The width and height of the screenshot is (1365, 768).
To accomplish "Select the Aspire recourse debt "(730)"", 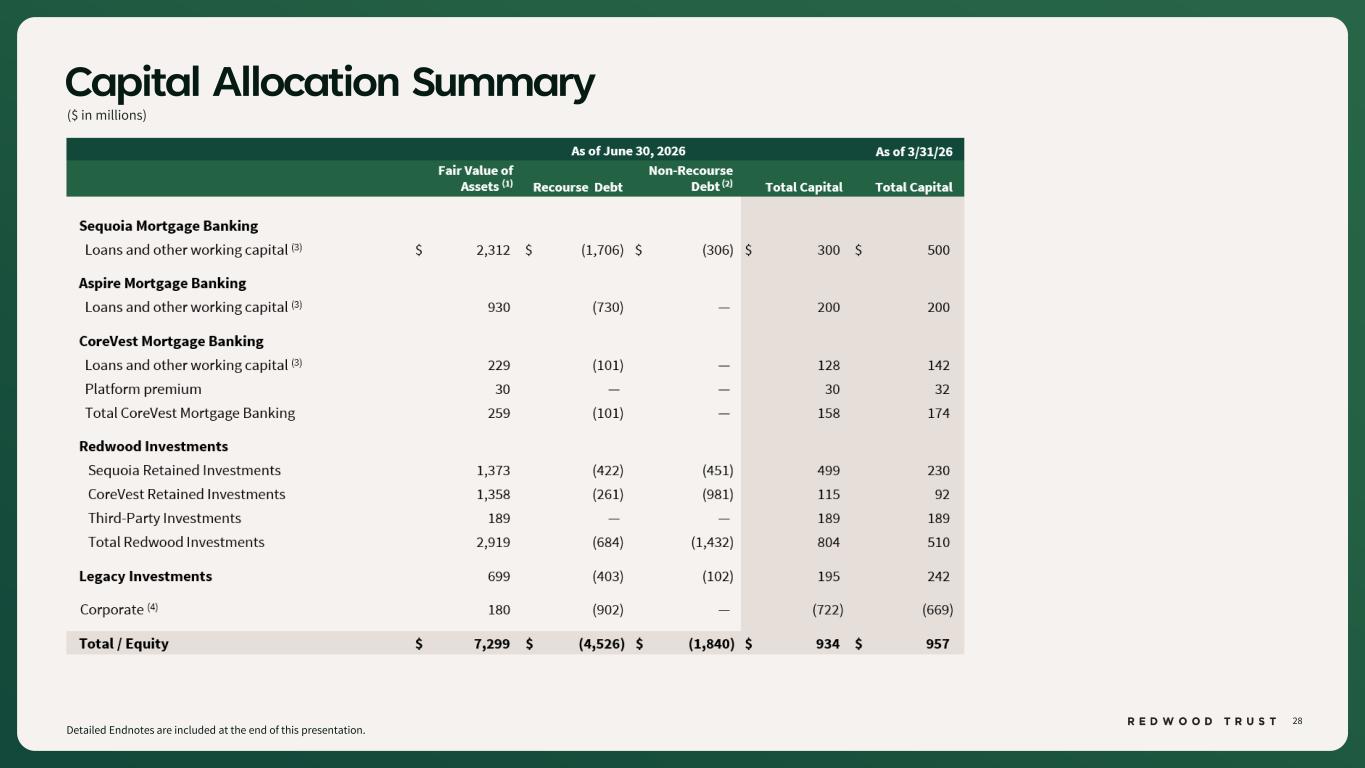I will click(608, 307).
